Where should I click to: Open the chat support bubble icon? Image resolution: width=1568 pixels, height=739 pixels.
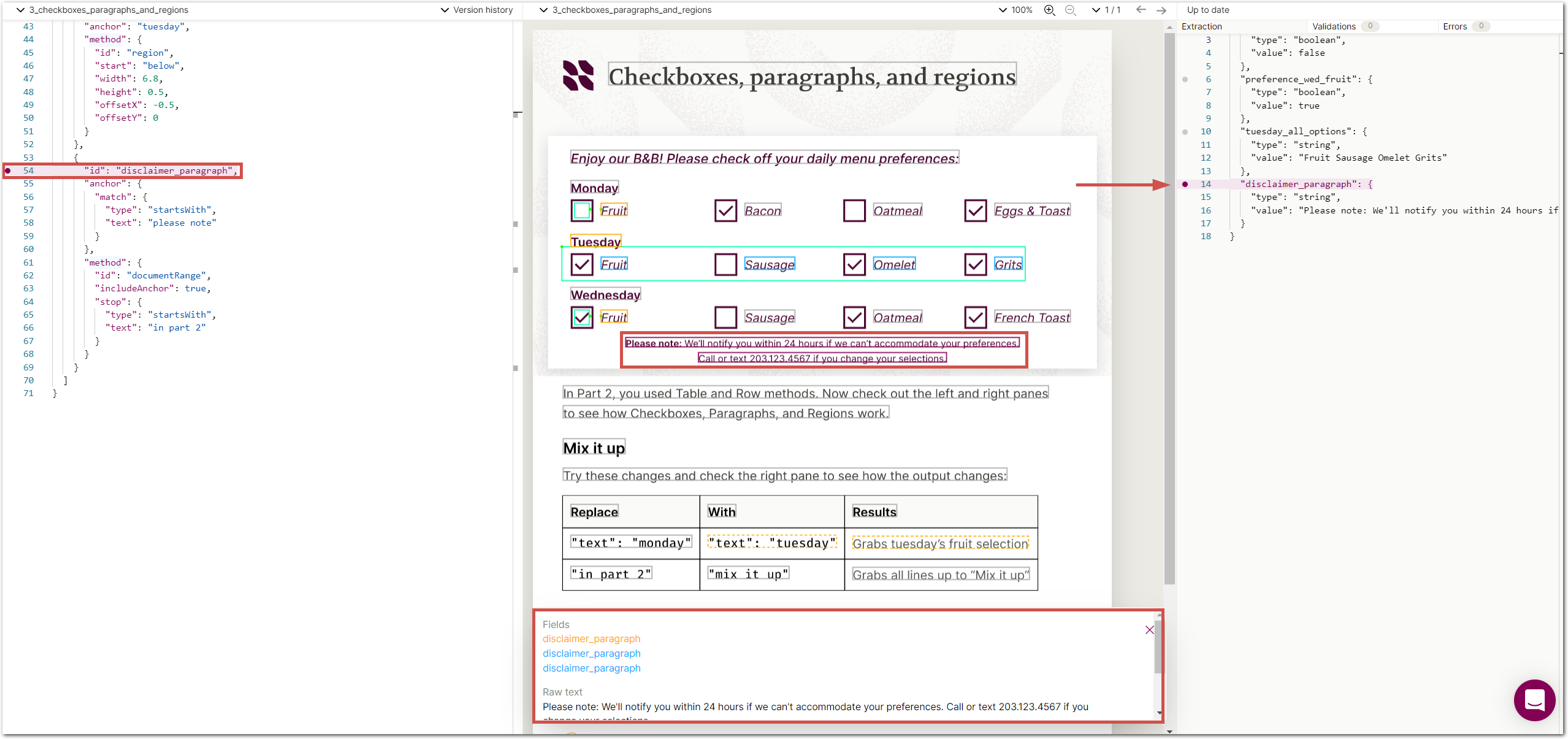(x=1534, y=700)
